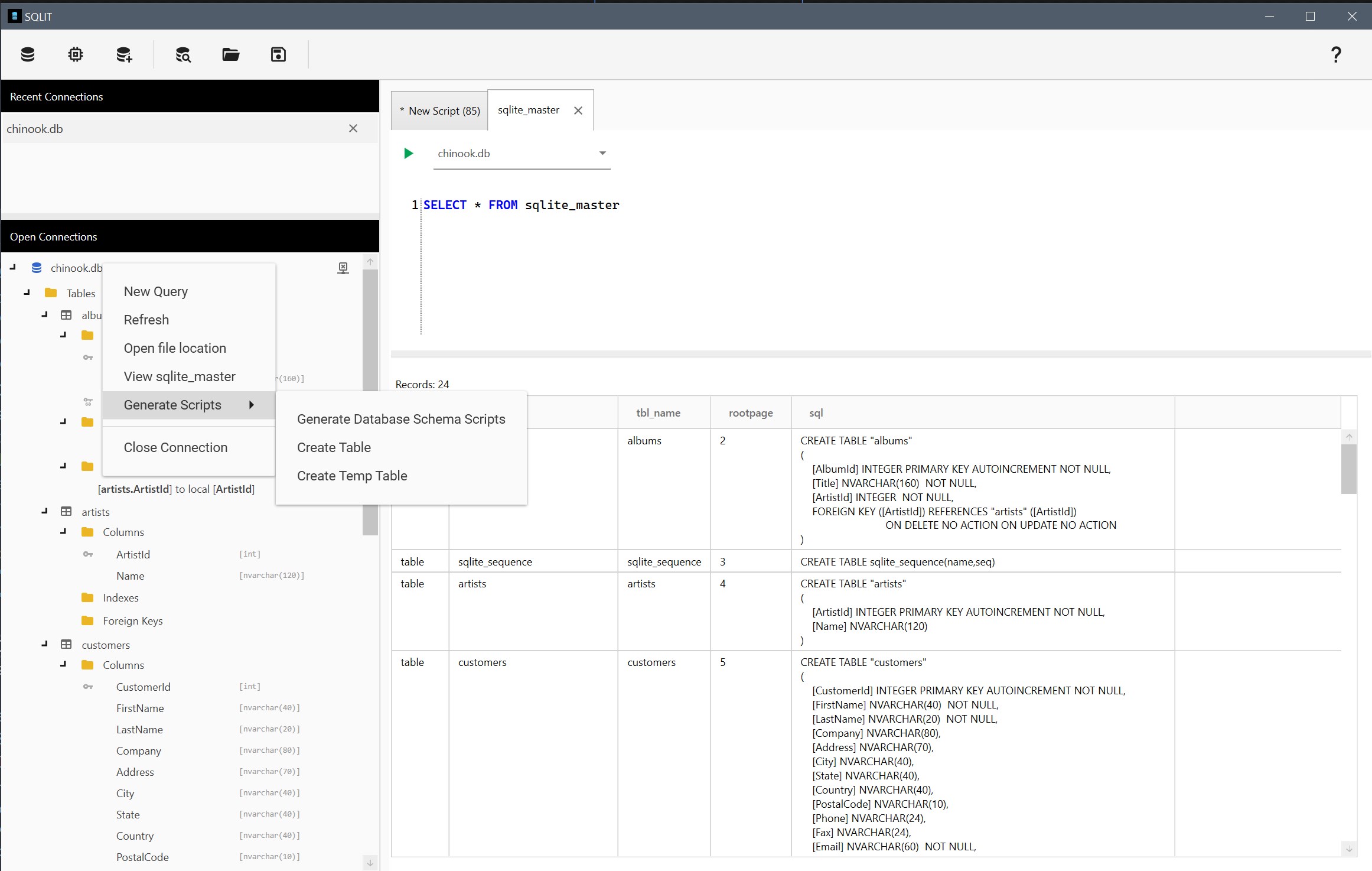Image resolution: width=1372 pixels, height=871 pixels.
Task: Open help with the question mark icon
Action: click(x=1335, y=54)
